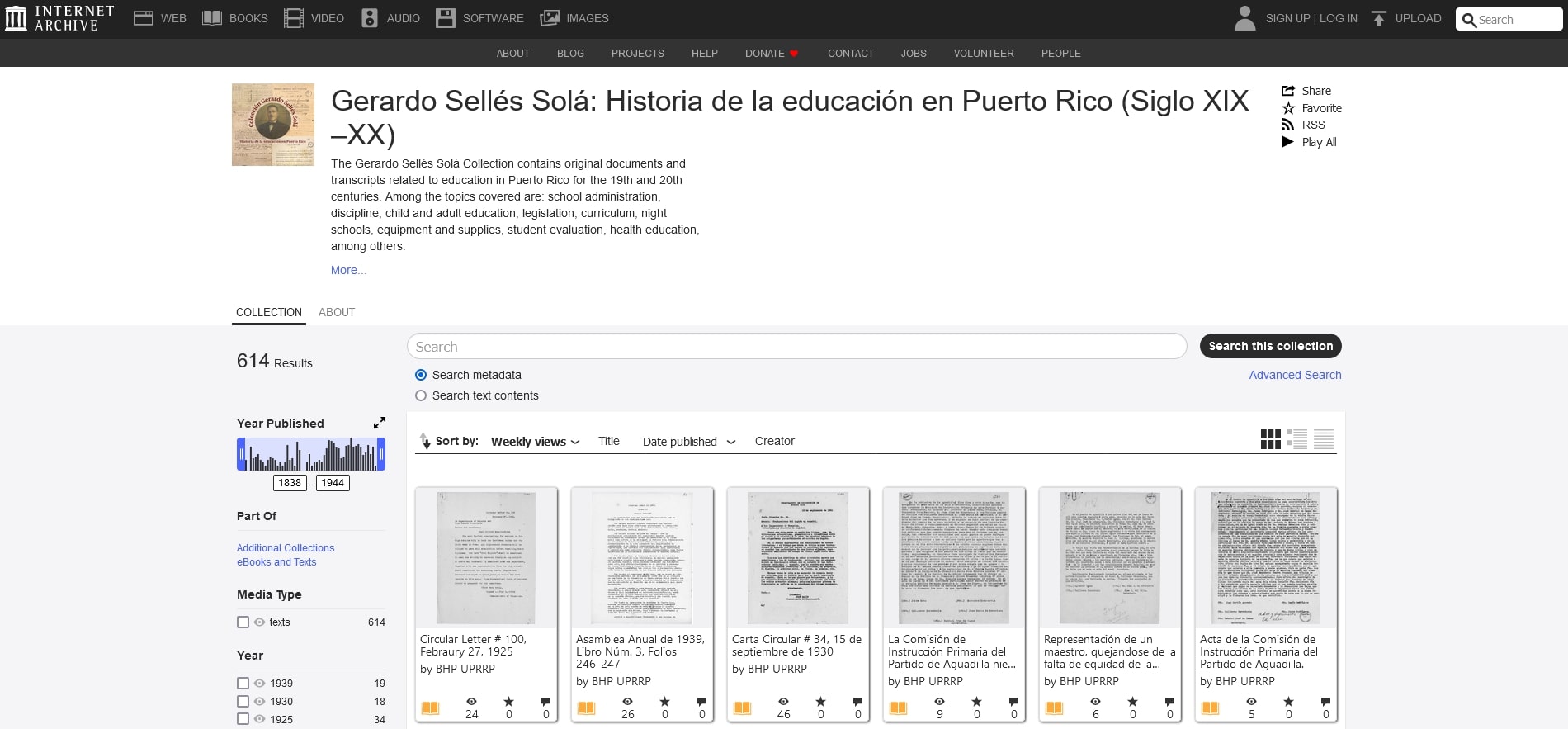The height and width of the screenshot is (729, 1568).
Task: Click the left year range slider handle
Action: 242,454
